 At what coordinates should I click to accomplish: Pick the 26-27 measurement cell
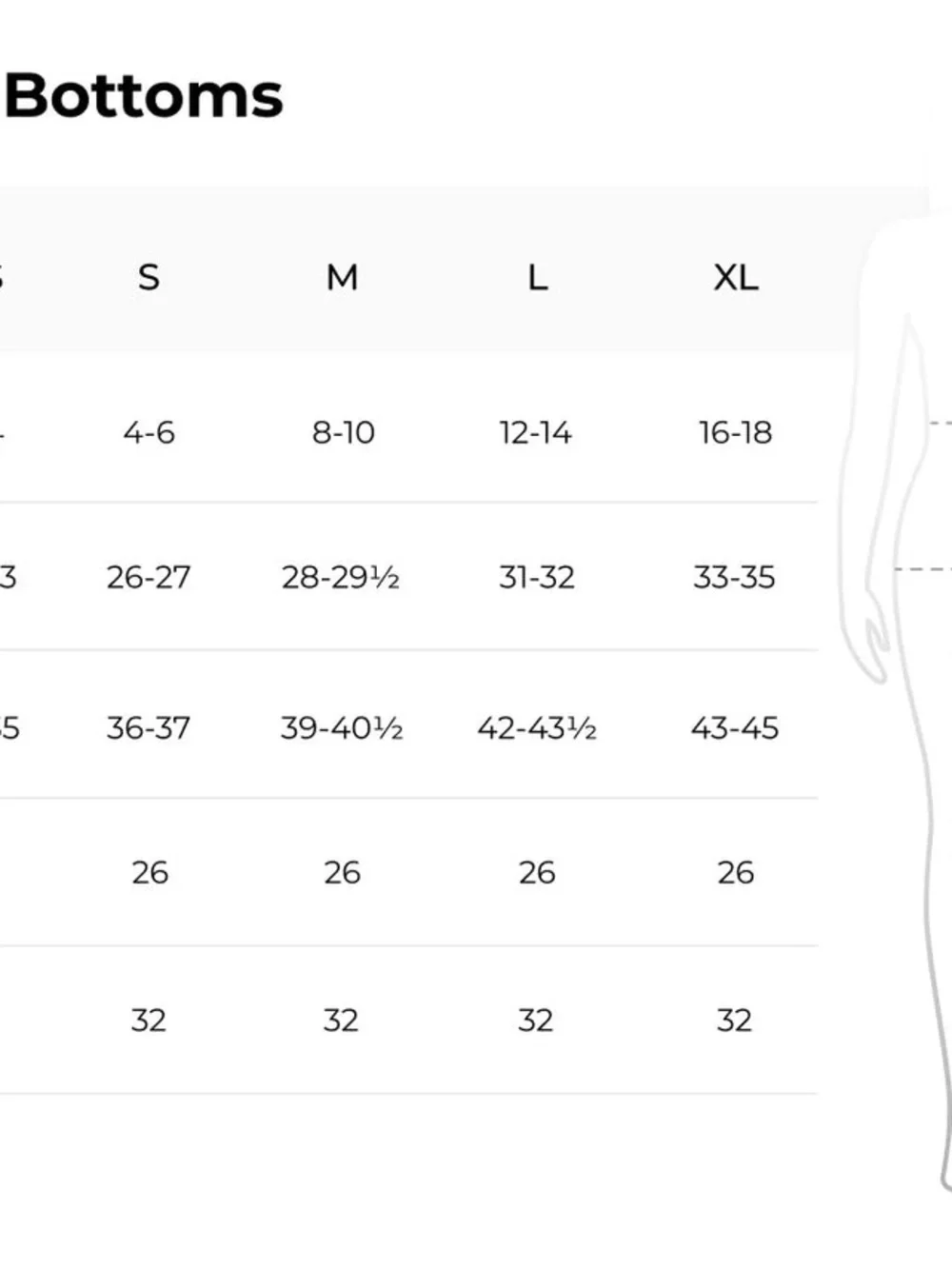point(149,577)
